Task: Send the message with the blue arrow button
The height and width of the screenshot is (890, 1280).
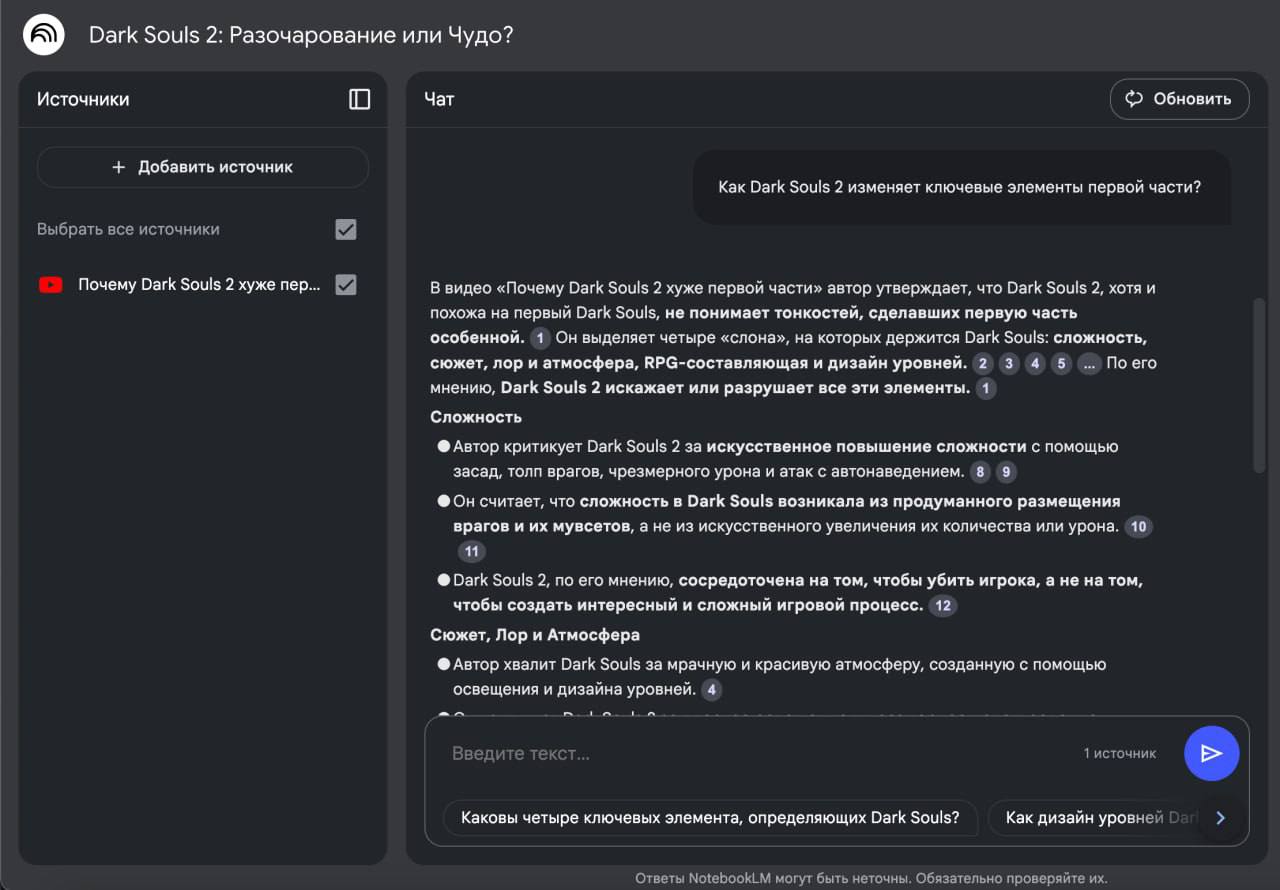Action: [1211, 753]
